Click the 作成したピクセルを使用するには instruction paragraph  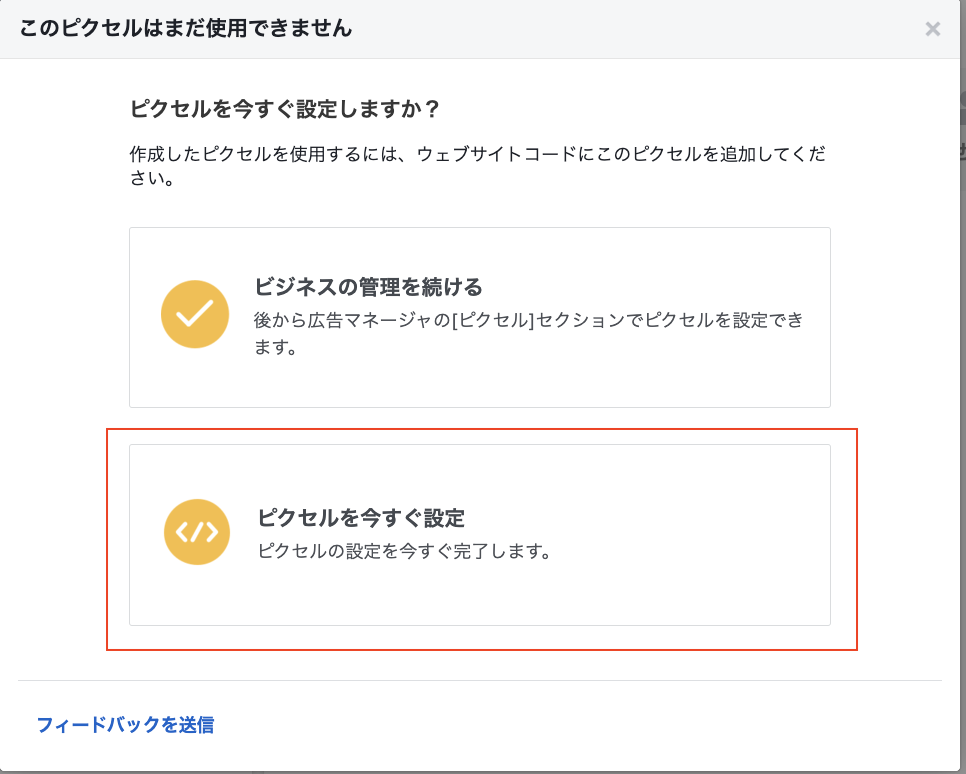(x=477, y=166)
